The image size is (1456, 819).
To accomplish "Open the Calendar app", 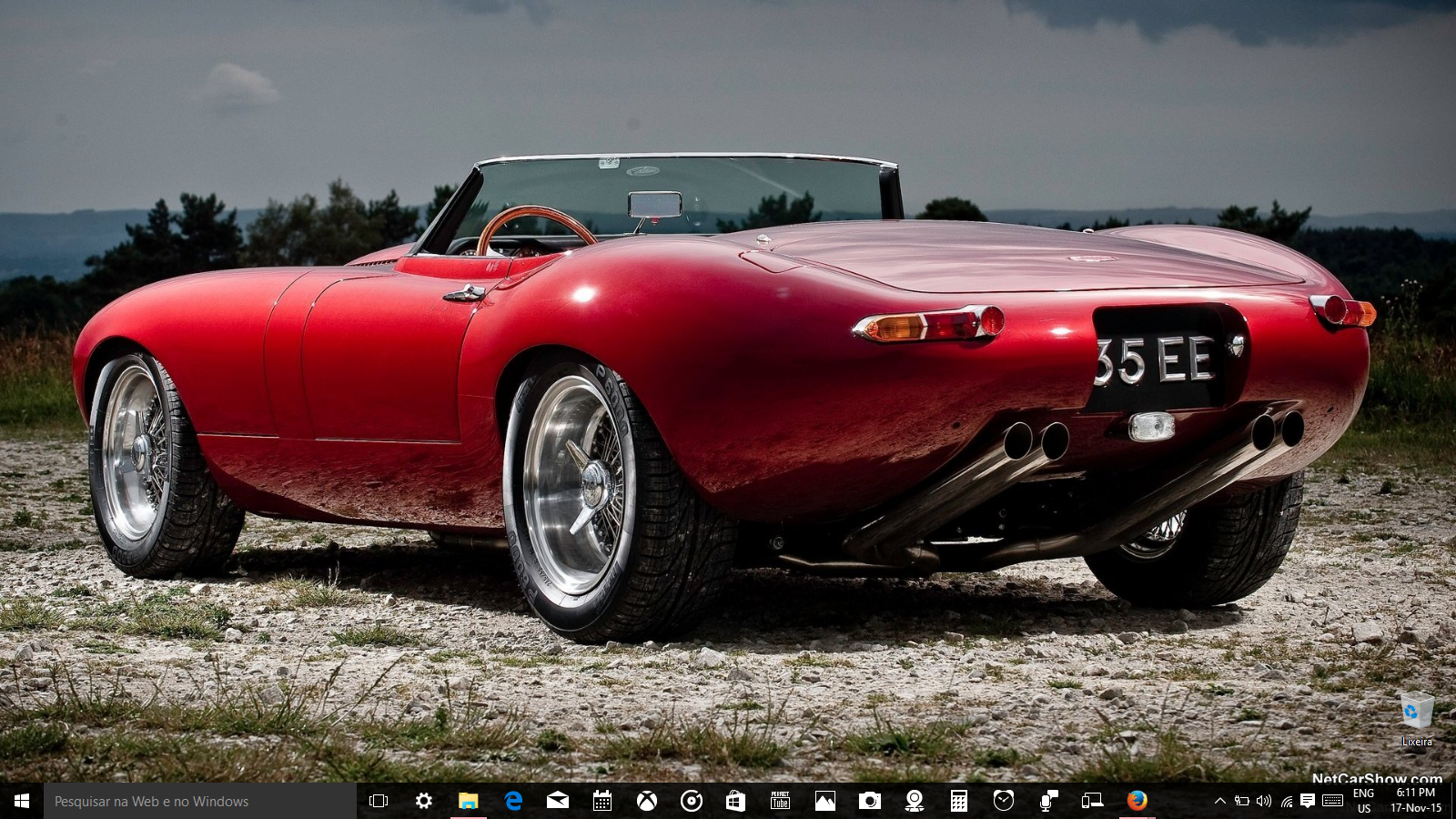I will 602,801.
